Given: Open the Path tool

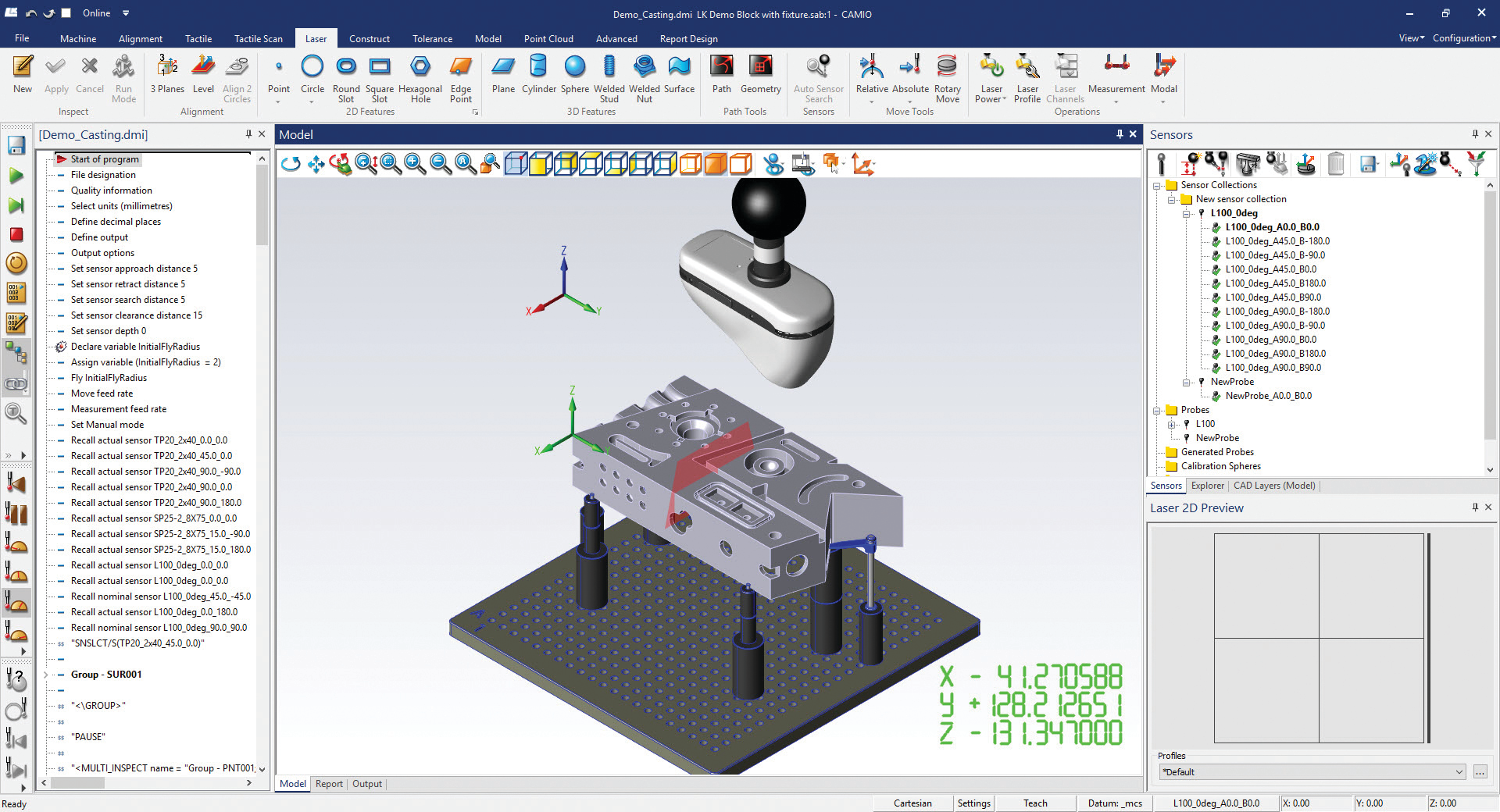Looking at the screenshot, I should tap(722, 74).
